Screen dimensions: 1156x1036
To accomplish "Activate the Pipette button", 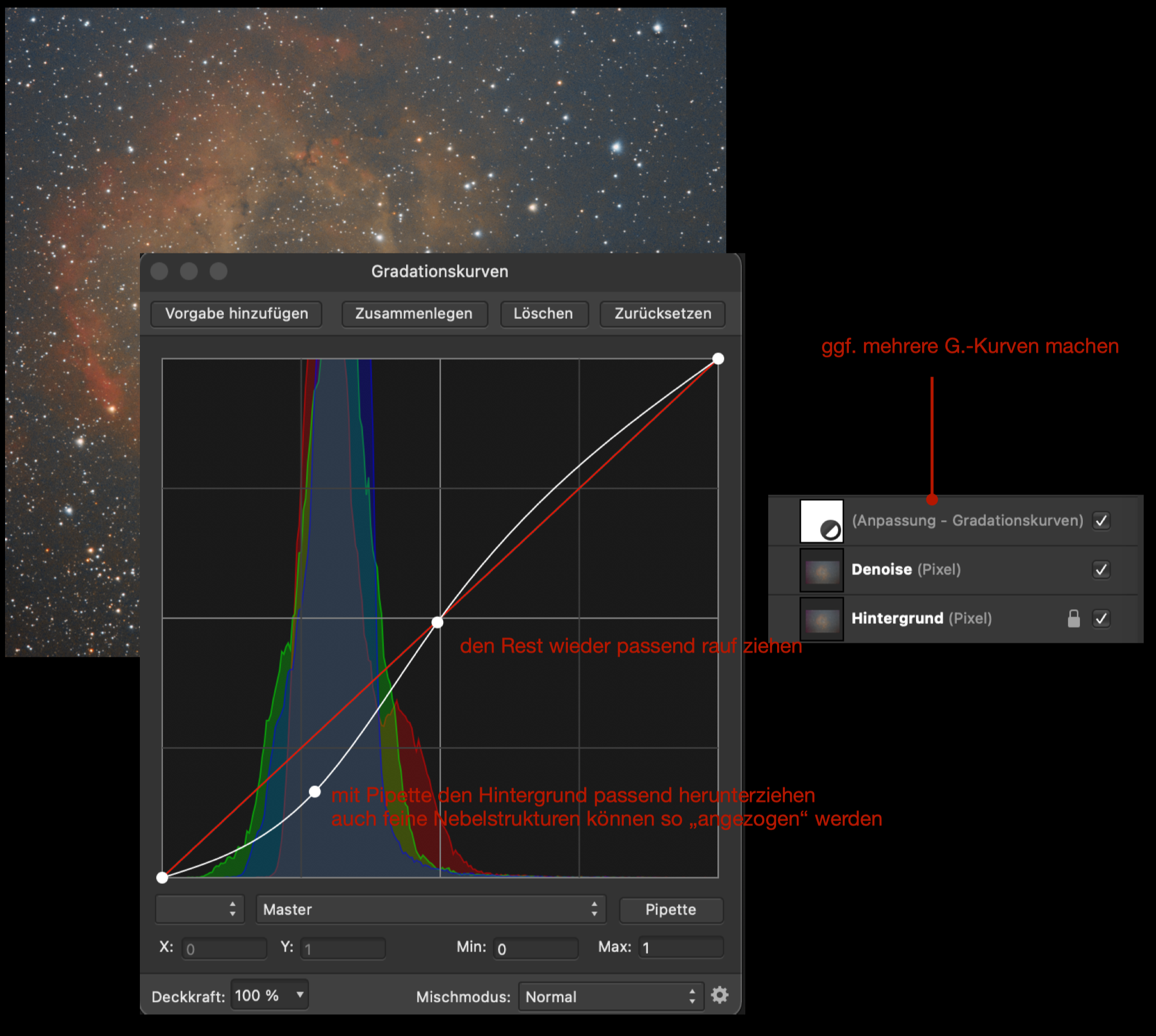I will [670, 910].
